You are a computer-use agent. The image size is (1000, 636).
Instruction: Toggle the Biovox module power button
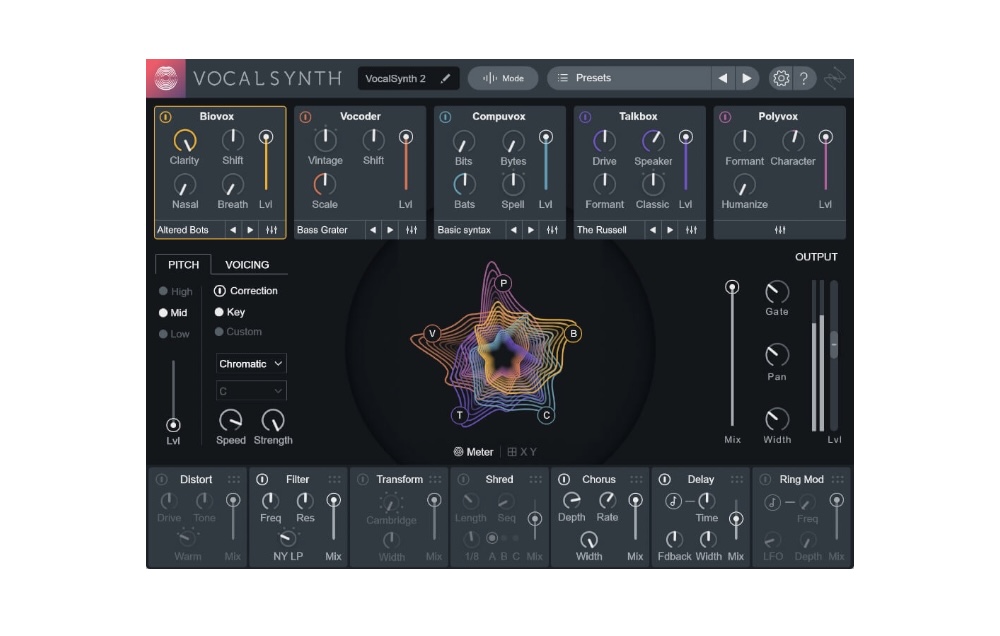coord(166,117)
